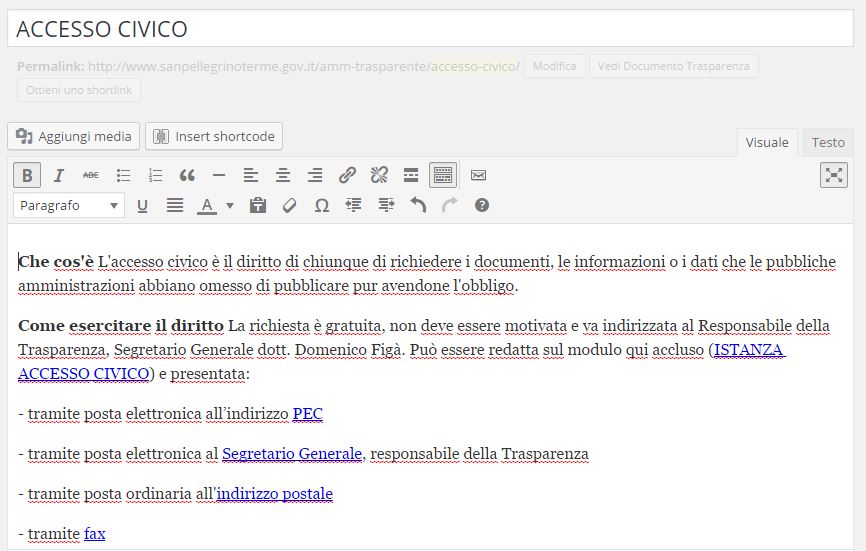
Task: Decrease paragraph indent
Action: (x=353, y=205)
